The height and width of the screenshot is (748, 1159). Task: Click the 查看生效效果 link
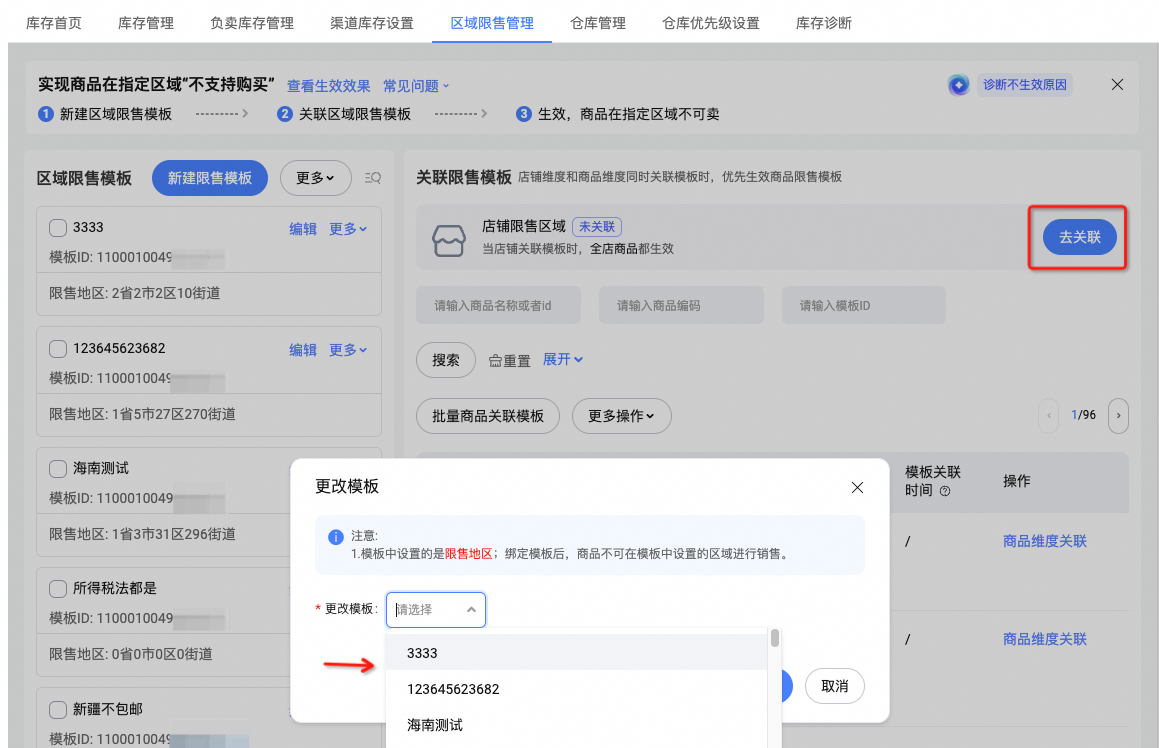[328, 86]
